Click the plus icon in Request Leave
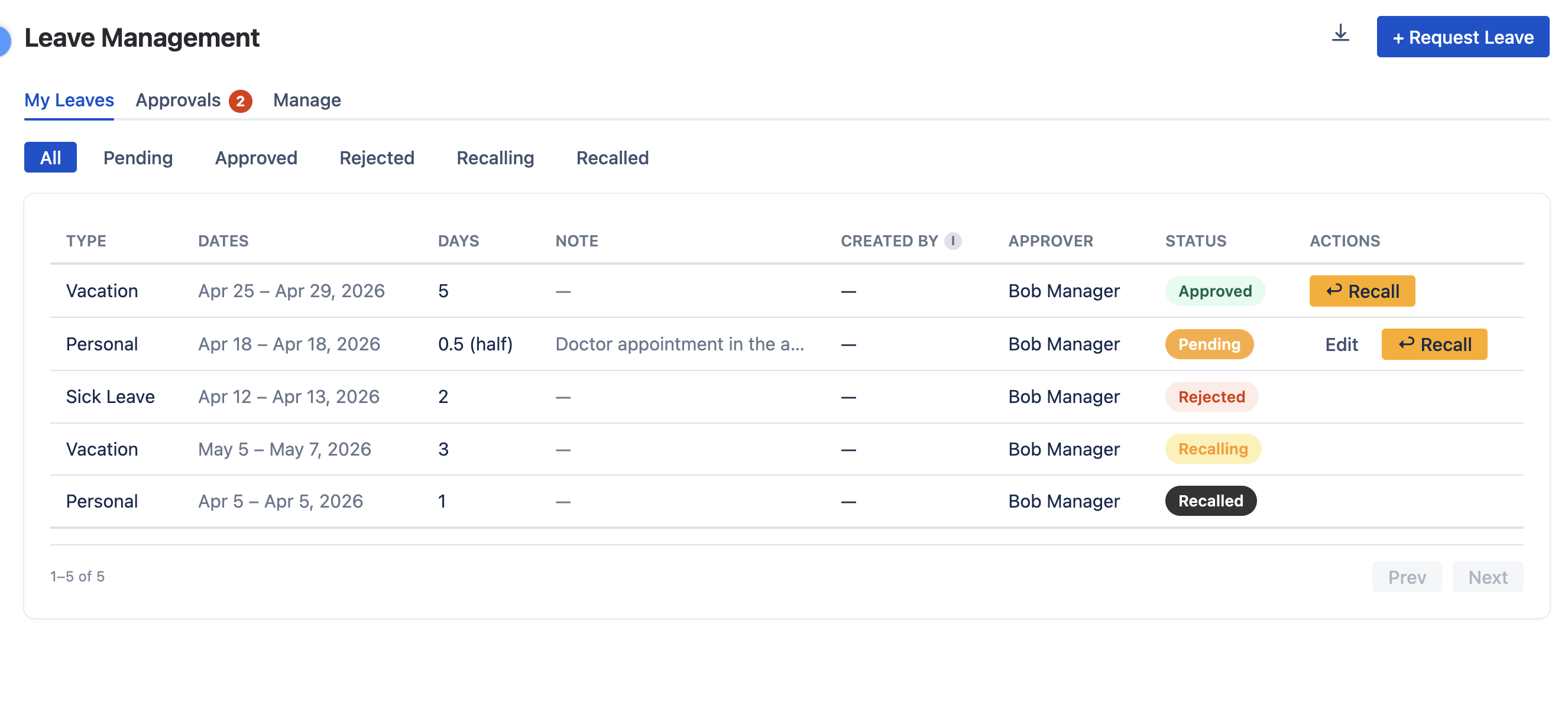This screenshot has height=715, width=1568. coord(1400,37)
